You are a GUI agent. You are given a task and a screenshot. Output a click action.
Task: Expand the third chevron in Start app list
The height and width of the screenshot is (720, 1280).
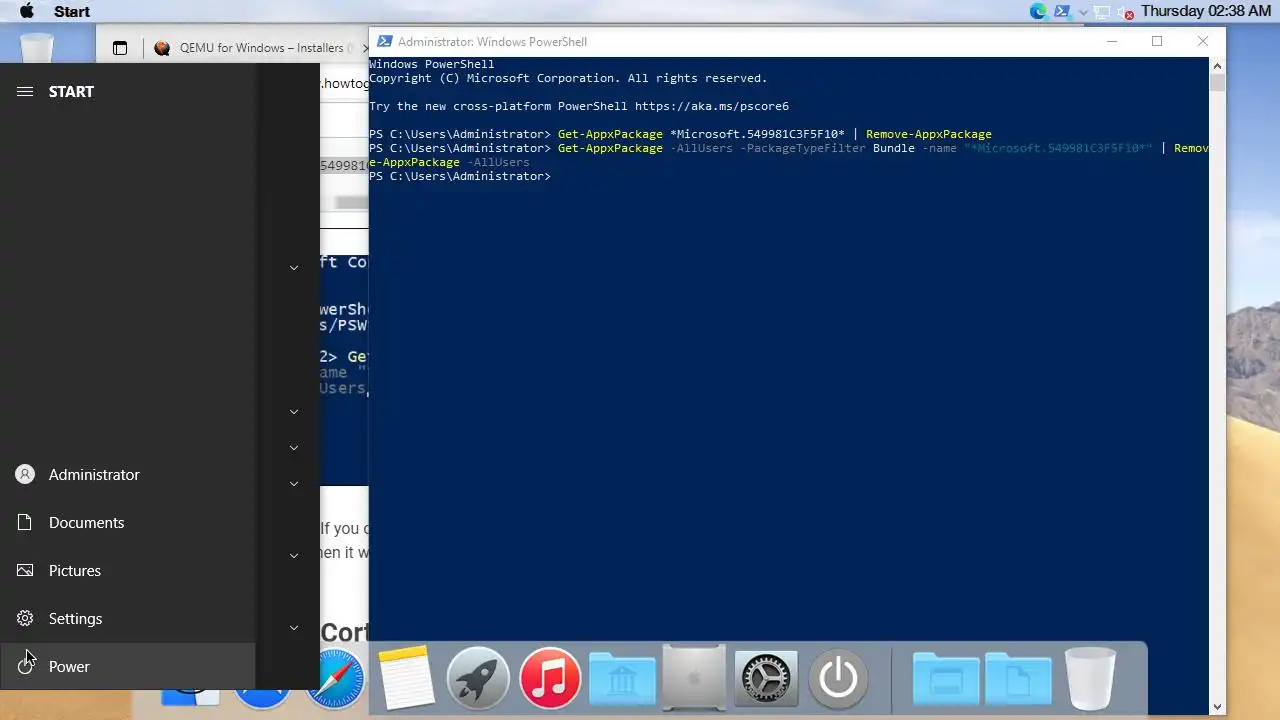[x=294, y=448]
